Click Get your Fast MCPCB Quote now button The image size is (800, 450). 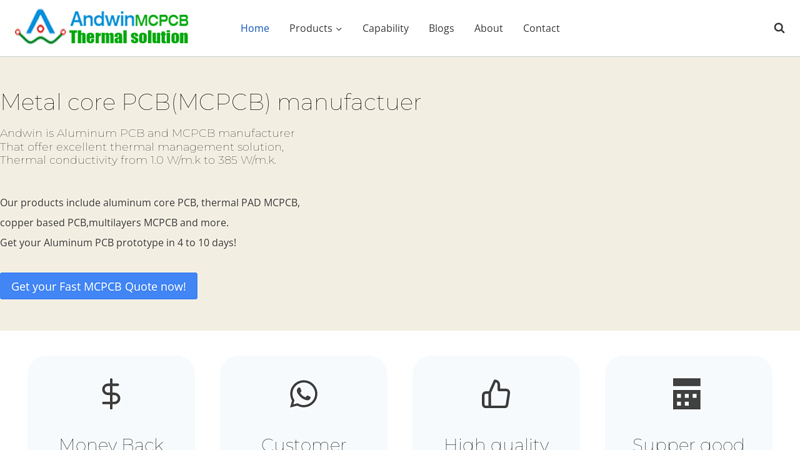coord(98,286)
